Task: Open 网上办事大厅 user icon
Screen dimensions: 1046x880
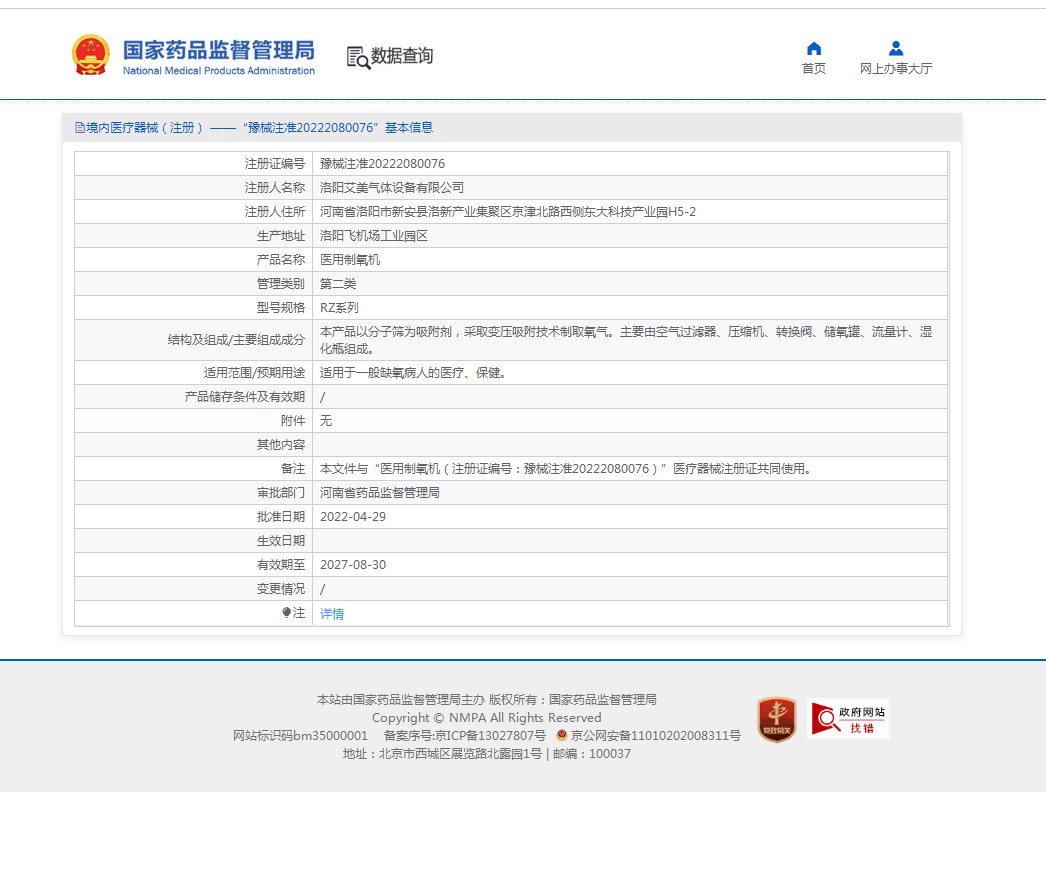Action: coord(896,48)
